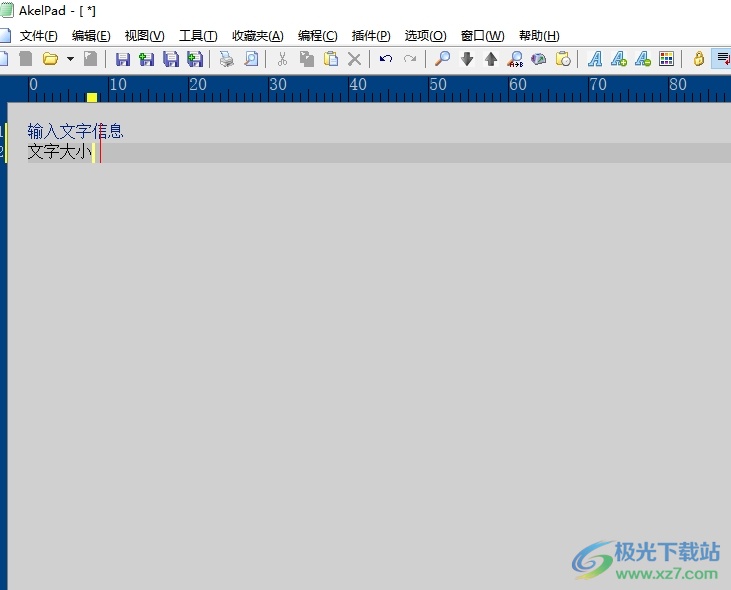This screenshot has width=731, height=590.
Task: Click Save All As icon with plus
Action: [195, 59]
